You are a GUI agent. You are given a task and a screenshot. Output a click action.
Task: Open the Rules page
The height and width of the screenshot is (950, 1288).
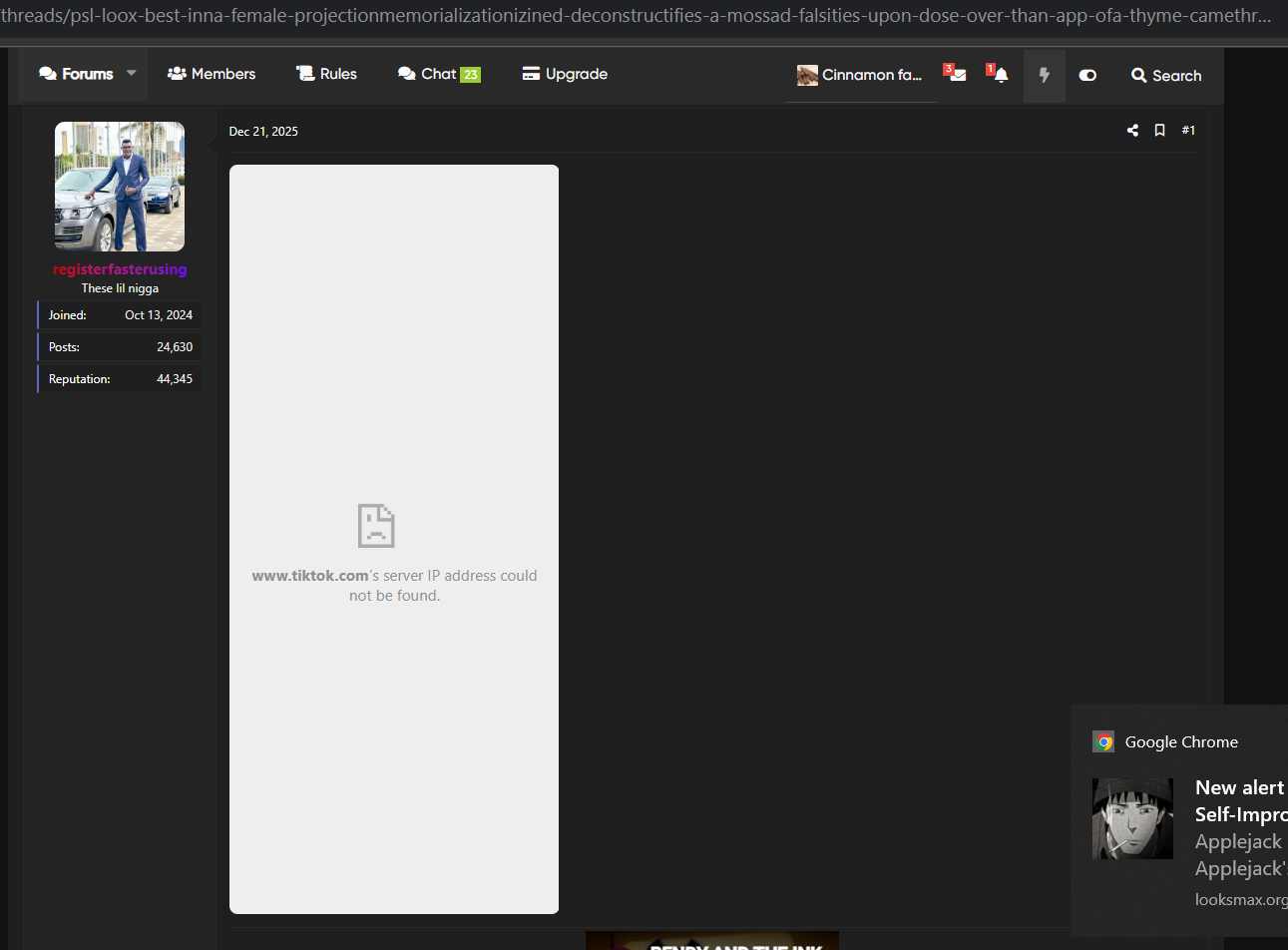326,74
